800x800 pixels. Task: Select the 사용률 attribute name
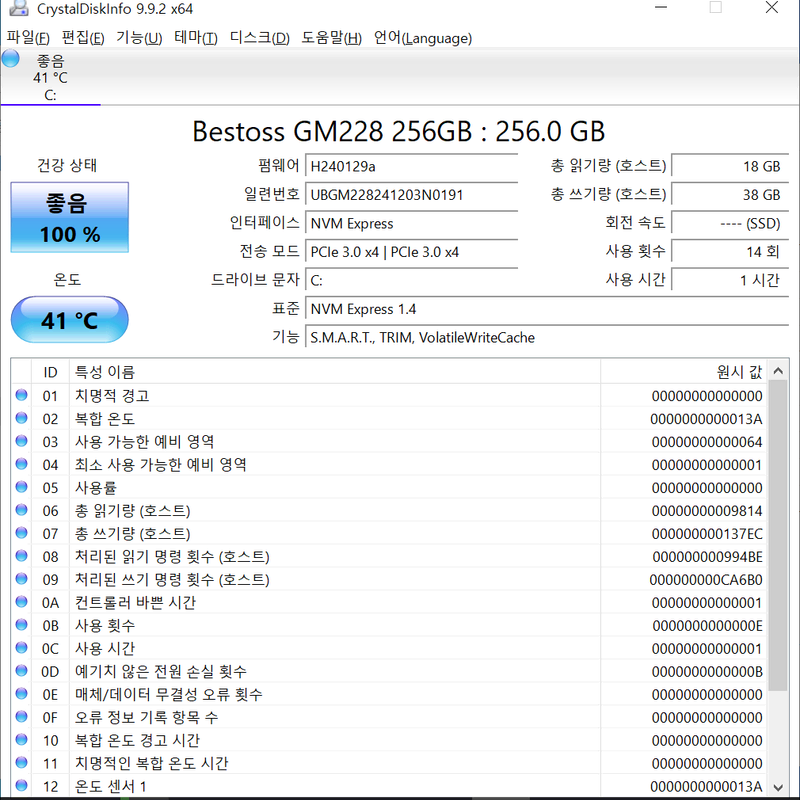point(96,488)
